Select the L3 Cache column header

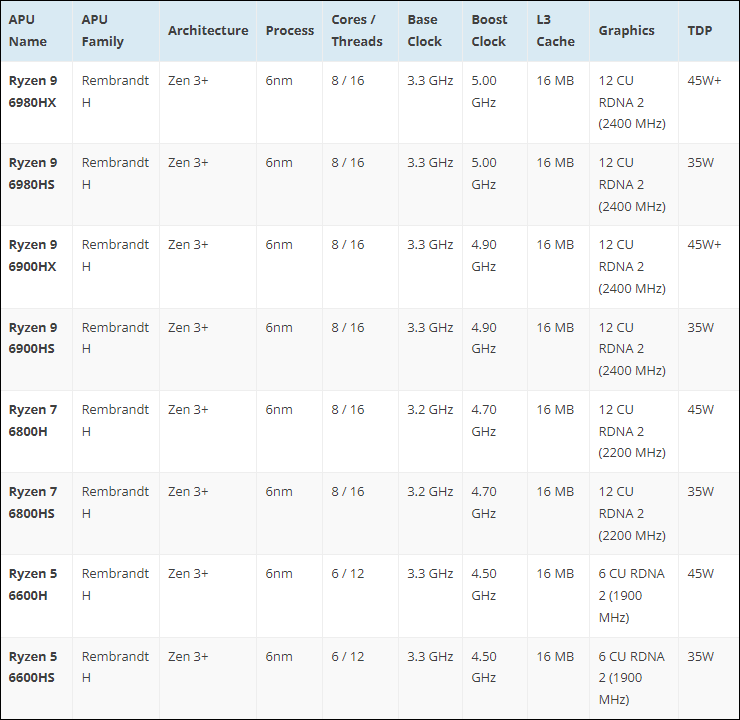click(555, 31)
